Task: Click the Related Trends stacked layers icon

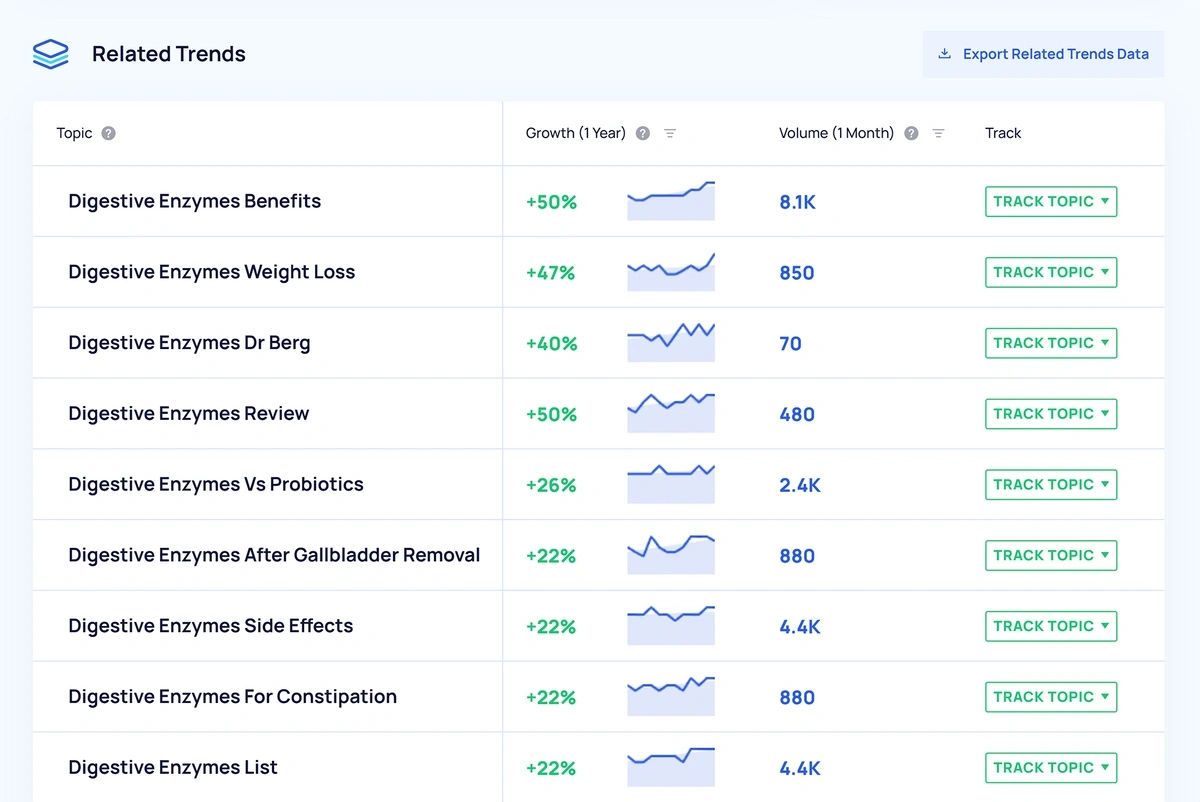Action: coord(50,54)
